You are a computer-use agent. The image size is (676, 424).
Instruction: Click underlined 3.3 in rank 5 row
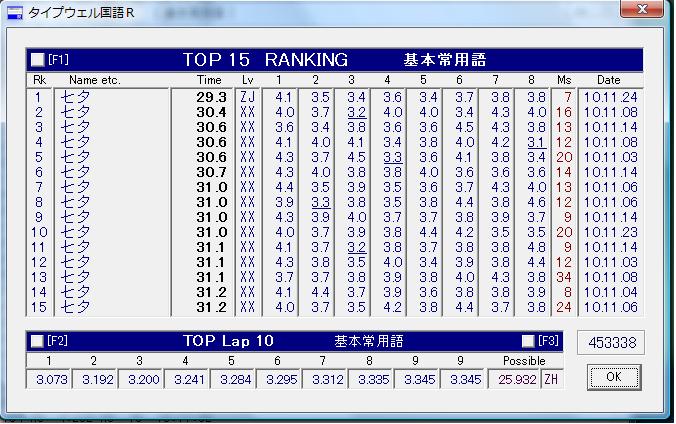[x=392, y=157]
